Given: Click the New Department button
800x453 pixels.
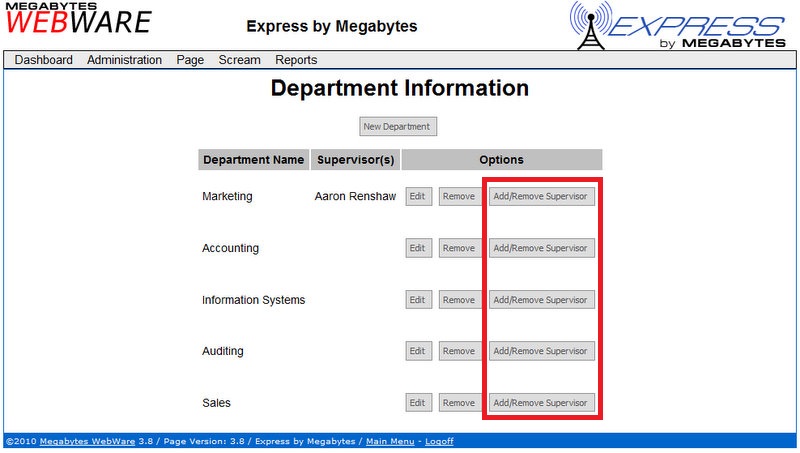Looking at the screenshot, I should (x=398, y=127).
